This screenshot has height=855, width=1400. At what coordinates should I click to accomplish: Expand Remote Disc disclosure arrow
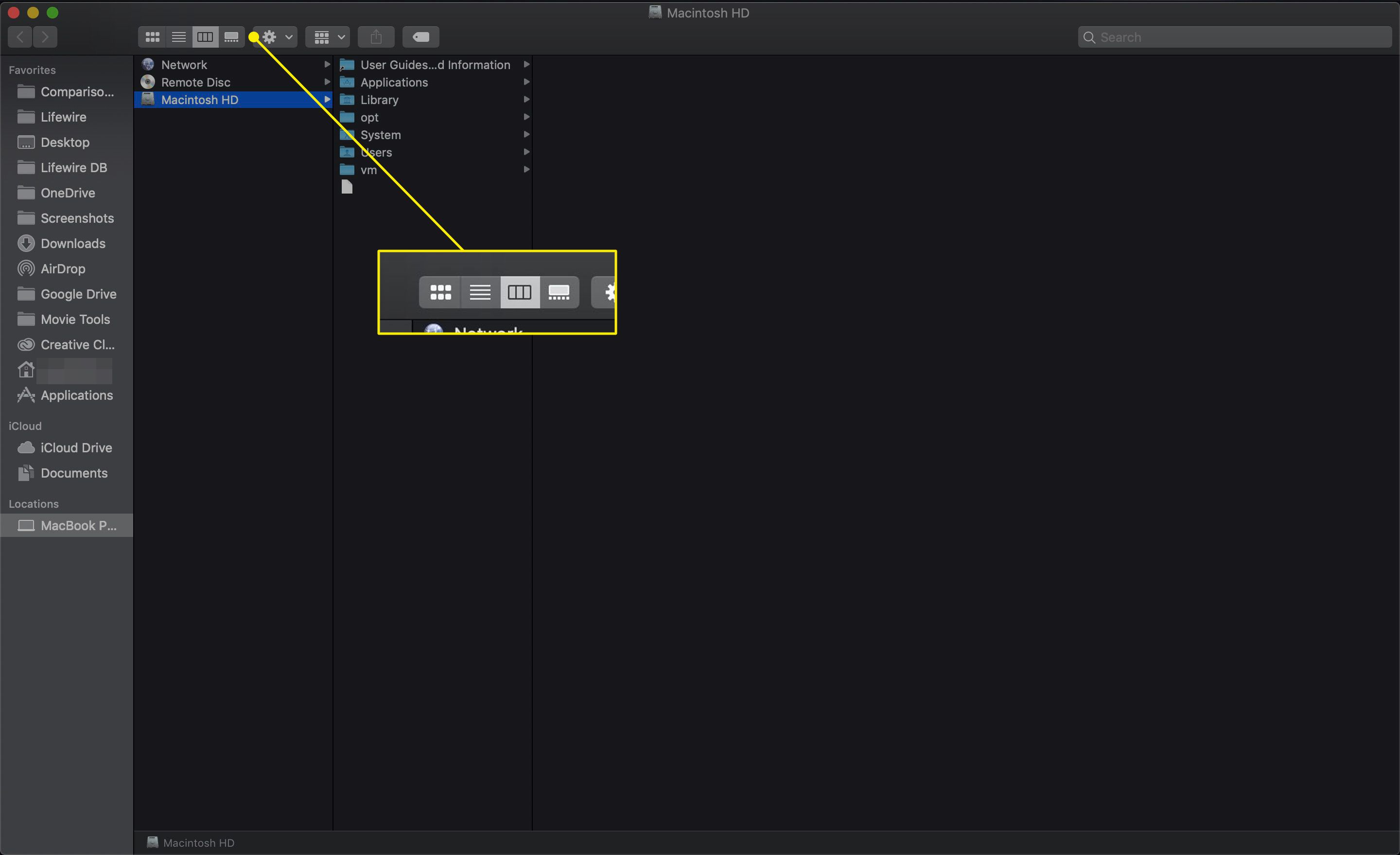click(x=327, y=82)
